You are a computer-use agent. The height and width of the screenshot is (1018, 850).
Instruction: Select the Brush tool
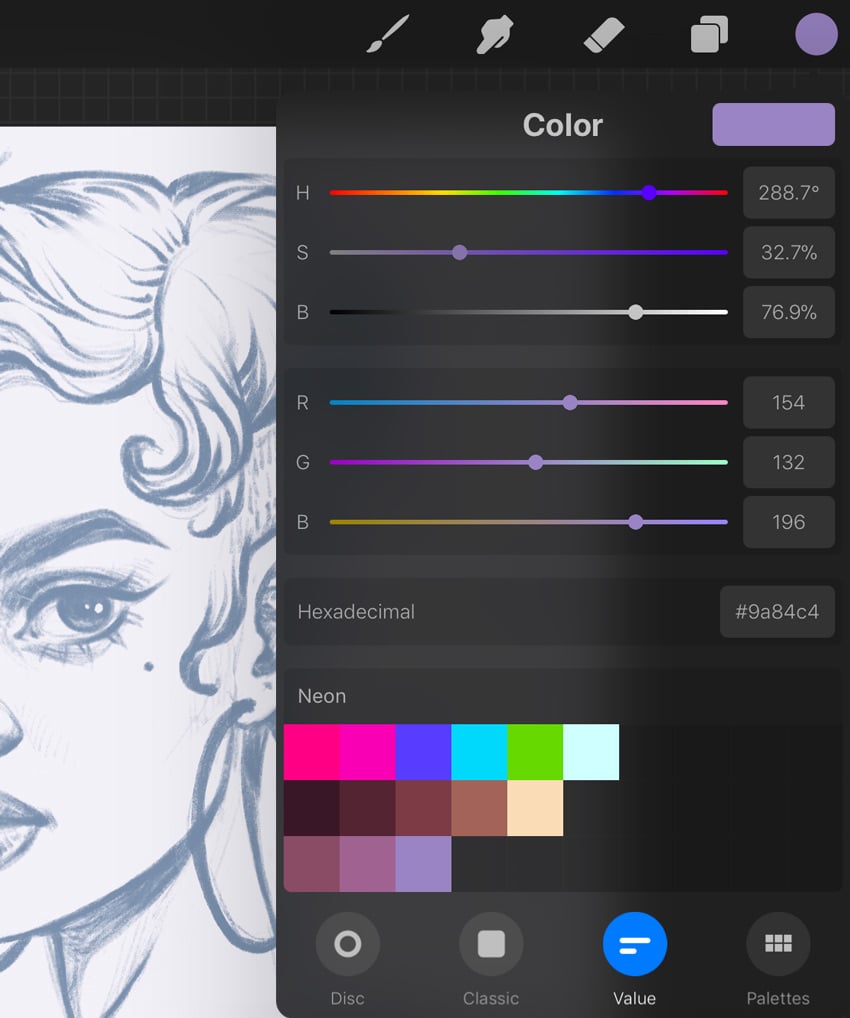[387, 33]
